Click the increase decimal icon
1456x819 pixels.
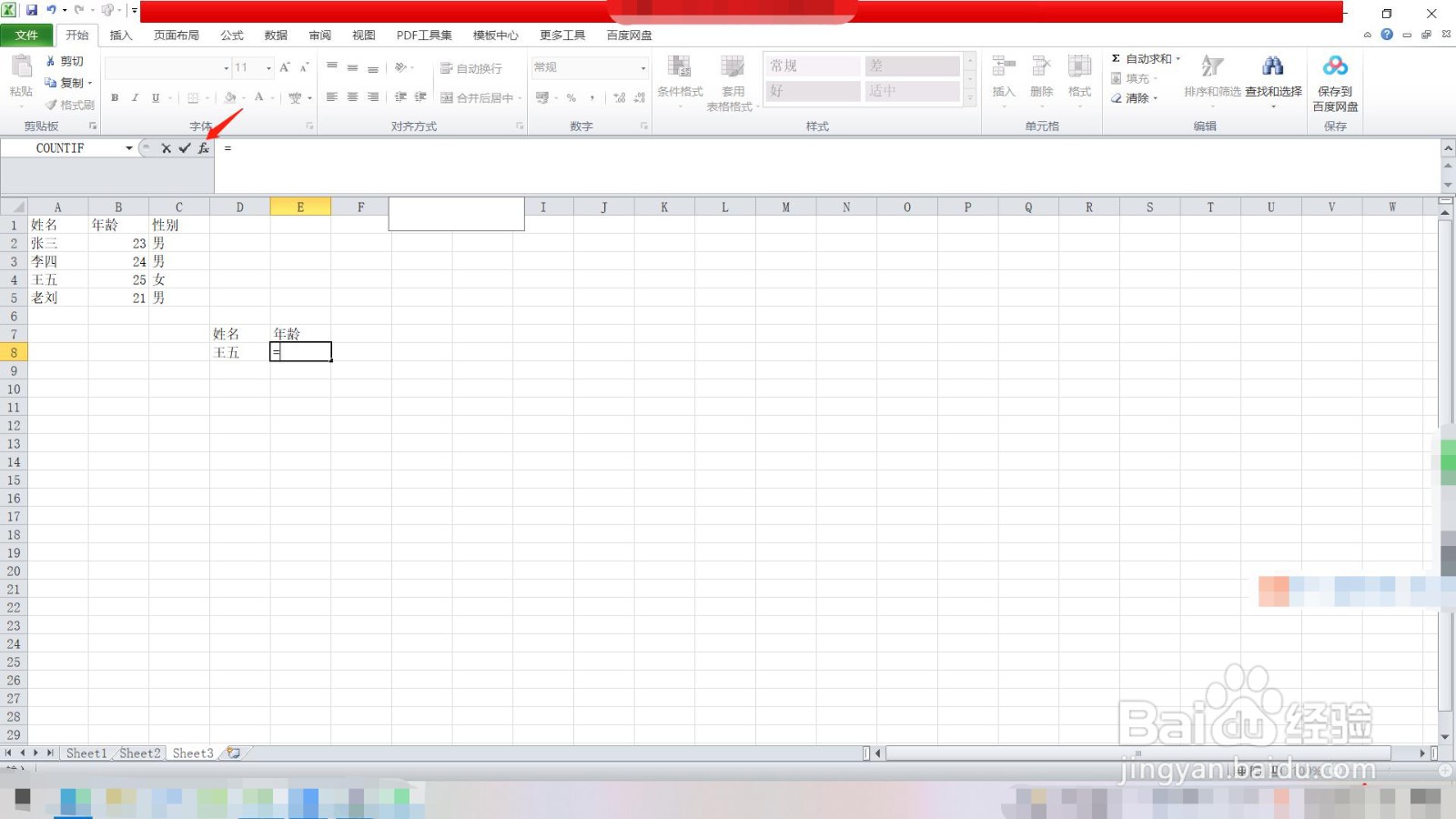coord(619,97)
